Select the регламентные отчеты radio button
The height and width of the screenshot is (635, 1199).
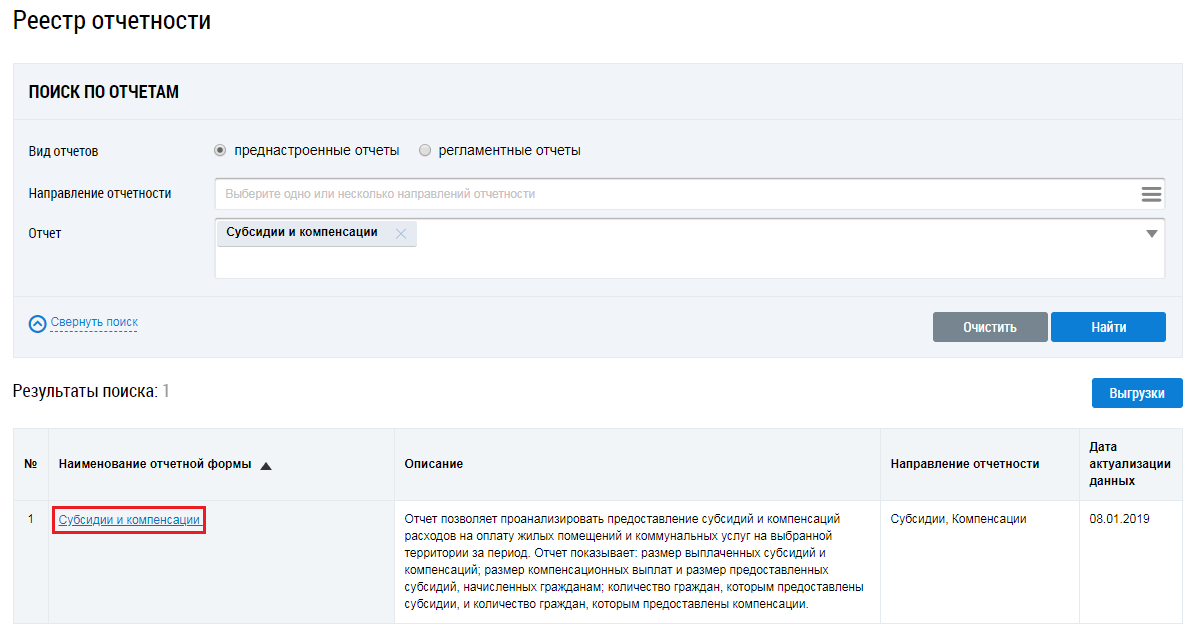[x=425, y=151]
